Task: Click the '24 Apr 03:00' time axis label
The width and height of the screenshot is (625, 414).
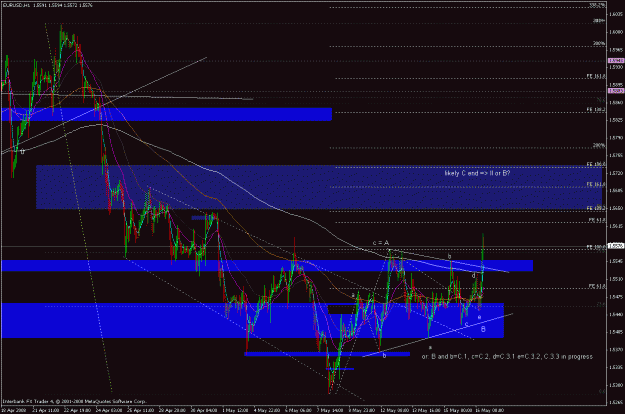Action: coord(109,410)
